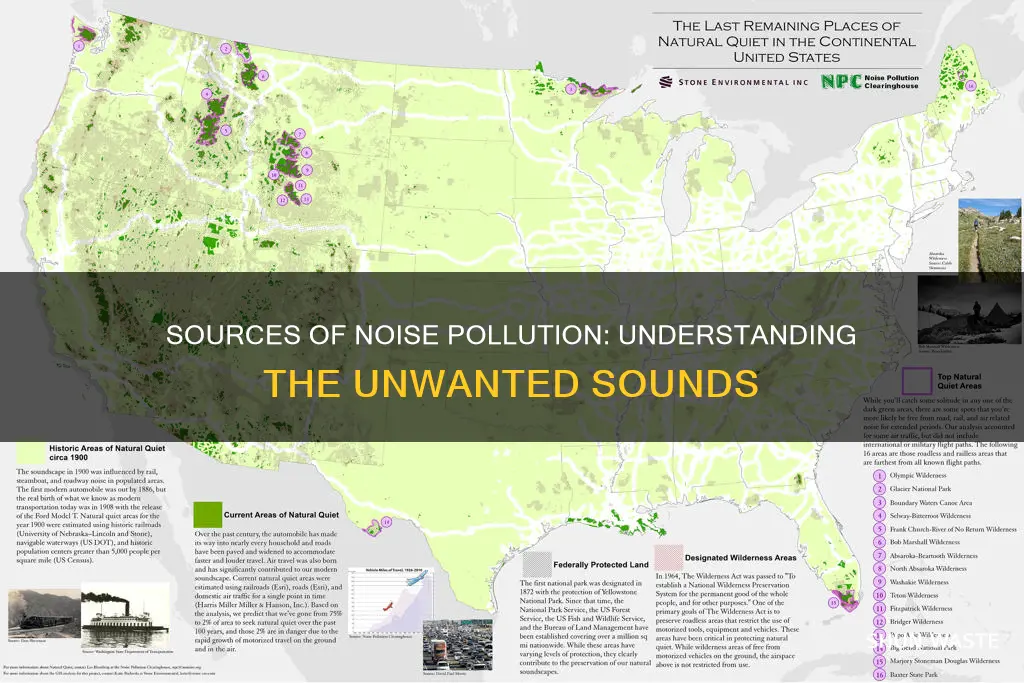
Task: Click the Historic Areas of Natural Quiet swatch
Action: [x=30, y=452]
